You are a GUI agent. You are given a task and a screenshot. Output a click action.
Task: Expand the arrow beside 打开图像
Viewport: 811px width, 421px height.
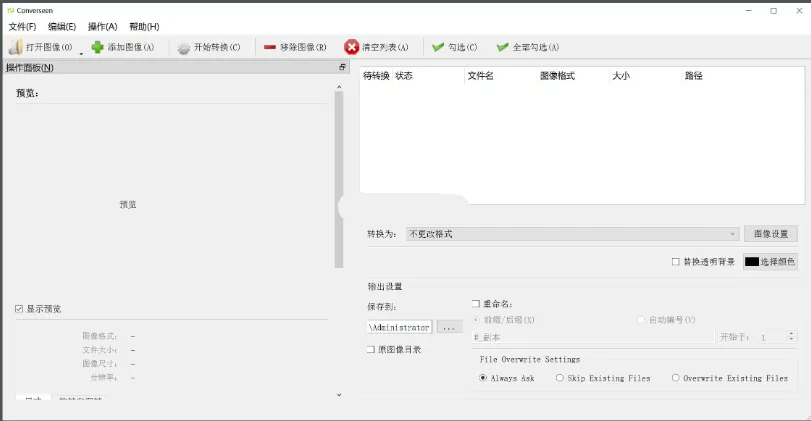pyautogui.click(x=81, y=53)
